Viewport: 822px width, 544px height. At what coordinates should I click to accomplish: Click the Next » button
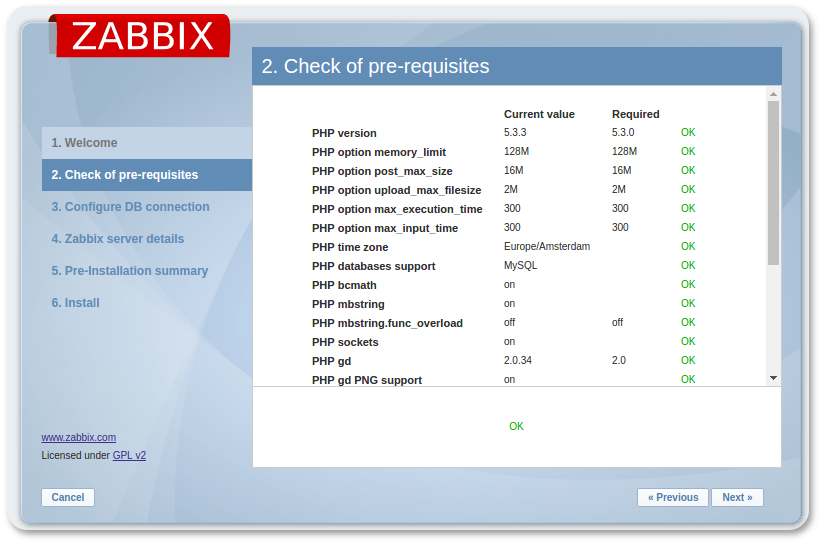pyautogui.click(x=737, y=497)
